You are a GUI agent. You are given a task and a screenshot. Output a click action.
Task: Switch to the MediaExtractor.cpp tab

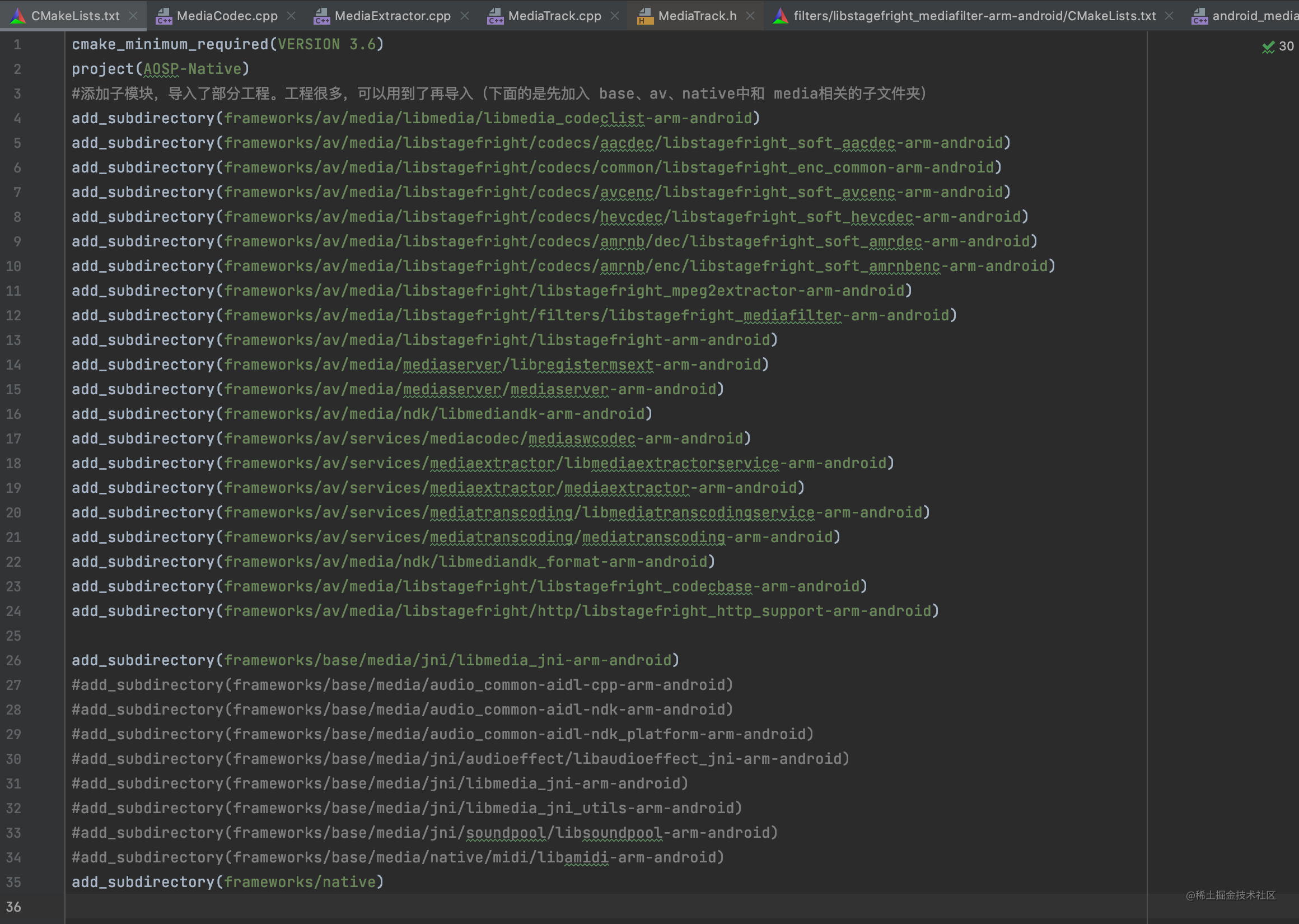[x=392, y=15]
